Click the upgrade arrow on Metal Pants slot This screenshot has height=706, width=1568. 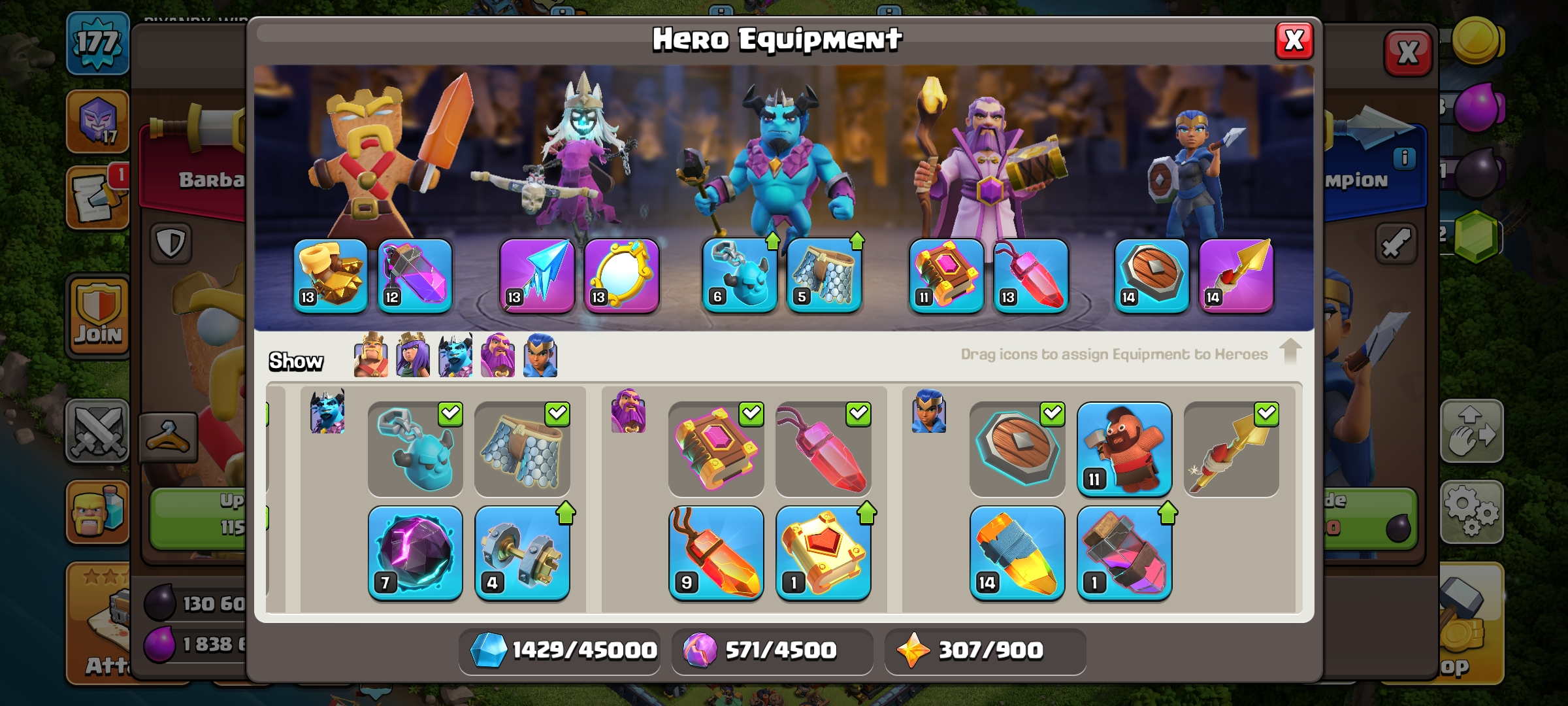pyautogui.click(x=857, y=241)
